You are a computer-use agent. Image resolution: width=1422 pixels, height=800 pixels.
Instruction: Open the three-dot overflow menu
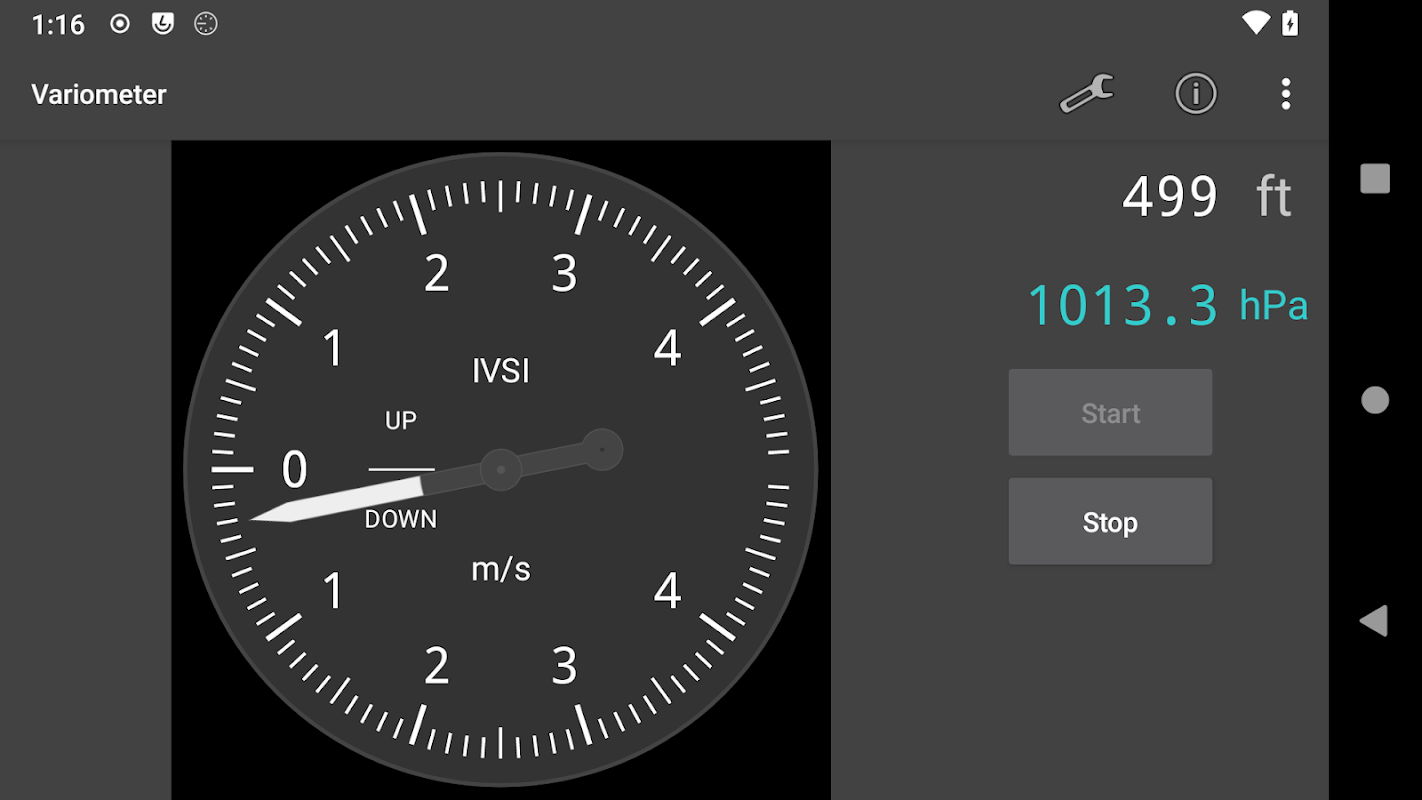tap(1286, 94)
